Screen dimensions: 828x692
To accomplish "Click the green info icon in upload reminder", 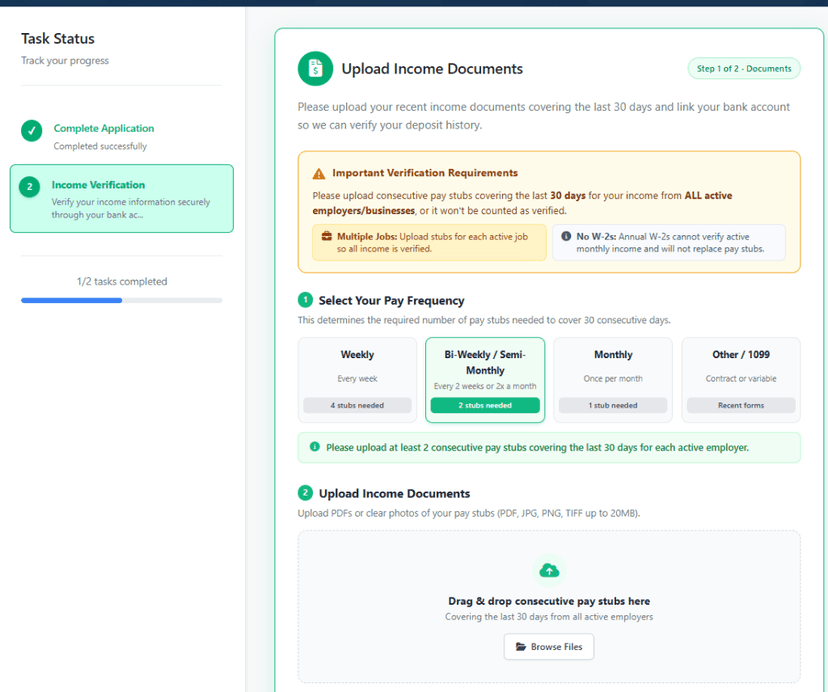I will 315,447.
